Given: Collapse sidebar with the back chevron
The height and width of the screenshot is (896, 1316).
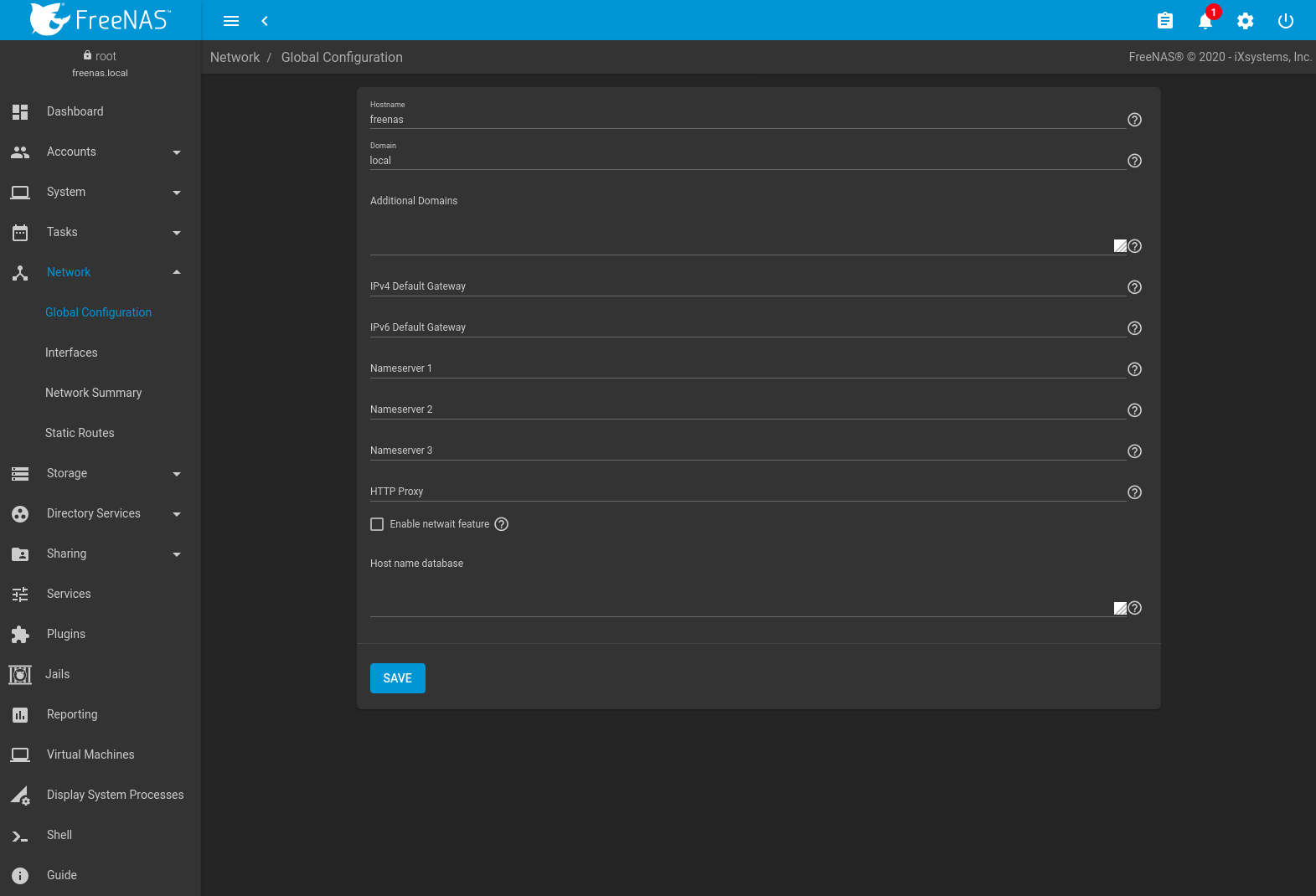Looking at the screenshot, I should [x=265, y=21].
